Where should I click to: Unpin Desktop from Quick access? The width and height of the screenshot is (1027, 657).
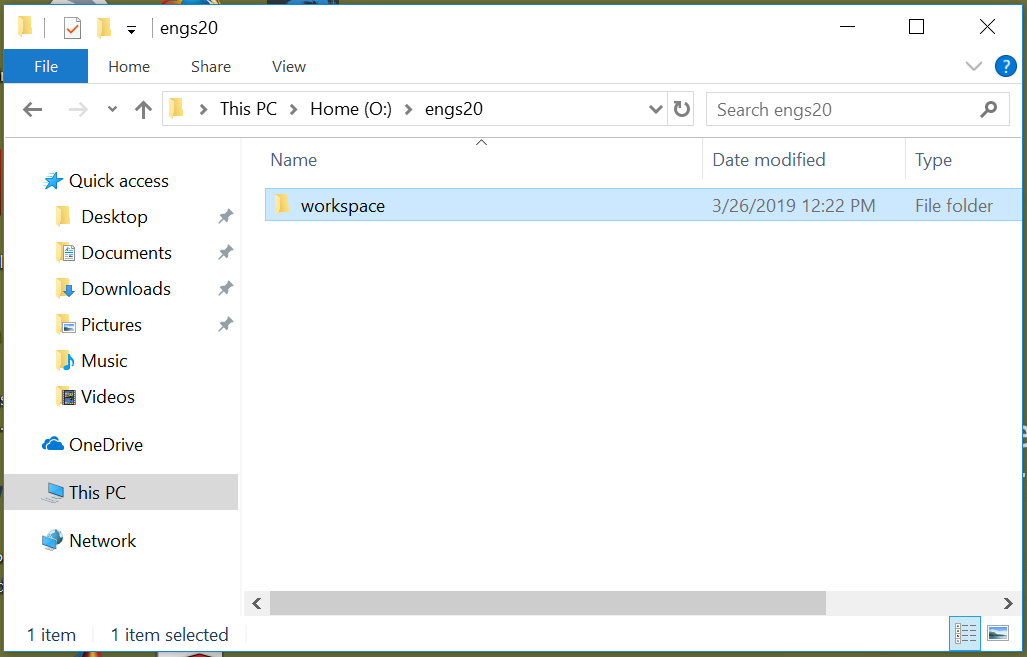coord(225,216)
